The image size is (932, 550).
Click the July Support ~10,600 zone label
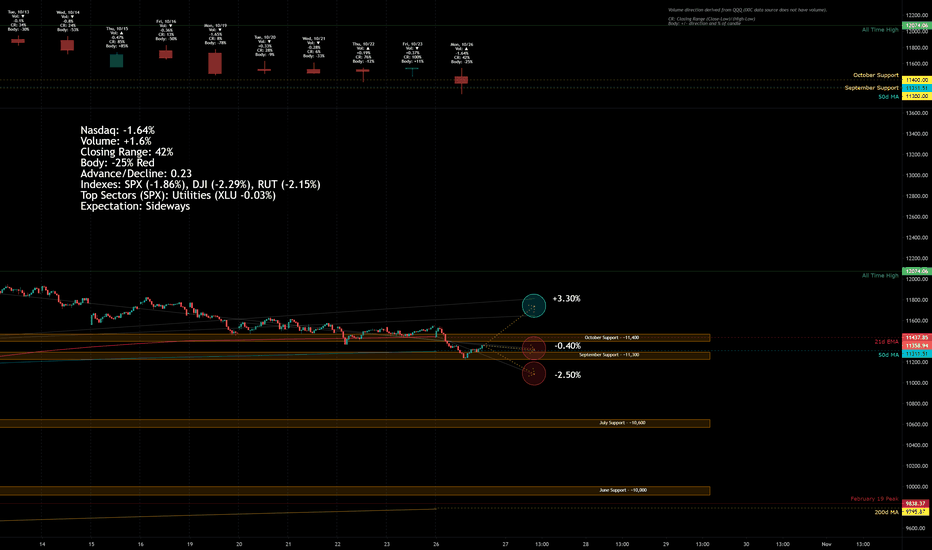tap(622, 423)
